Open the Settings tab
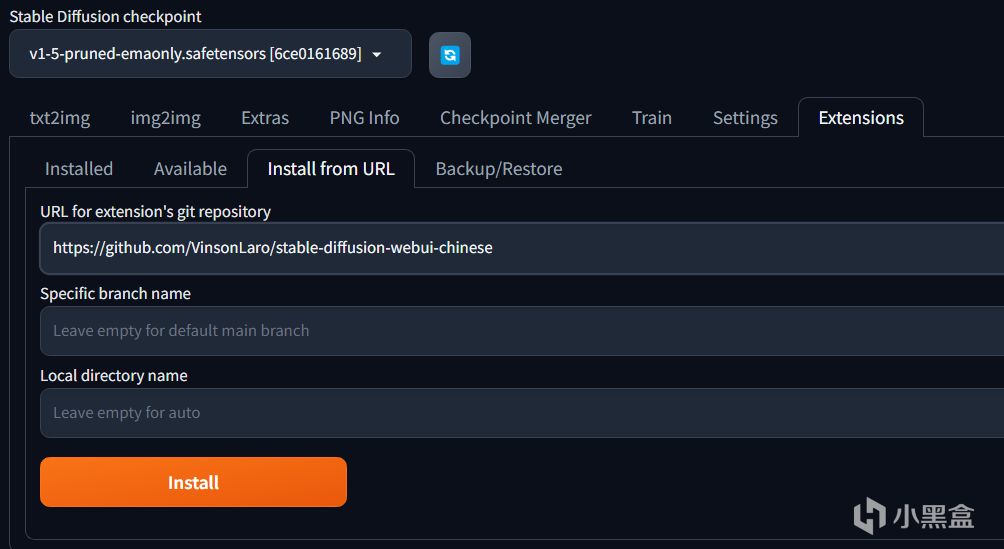Screen dimensions: 1004x549 click(x=745, y=118)
